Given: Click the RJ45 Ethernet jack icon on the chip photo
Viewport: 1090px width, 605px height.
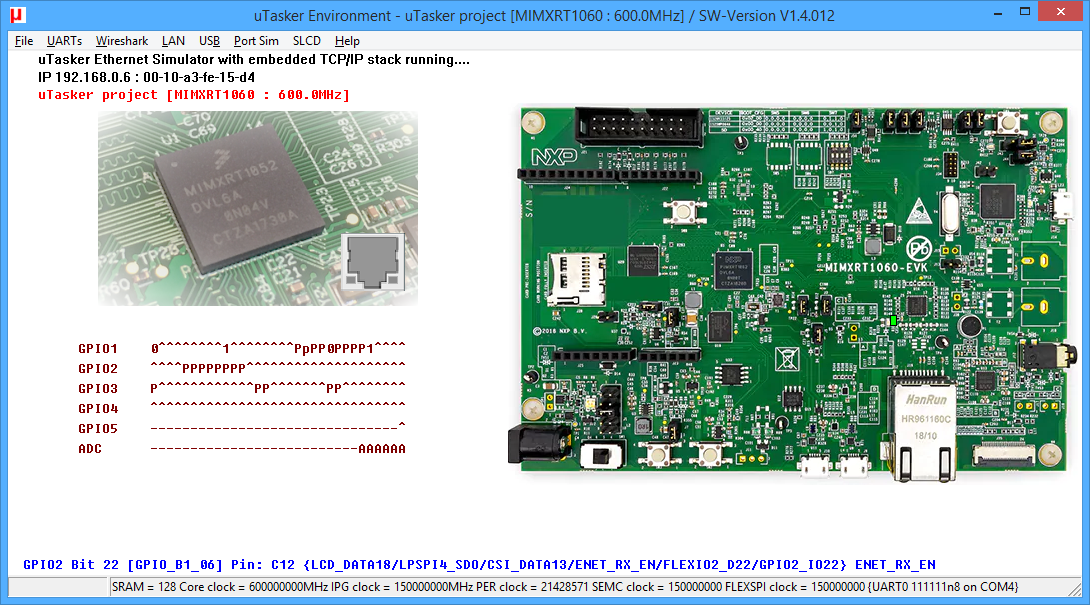Looking at the screenshot, I should (x=373, y=261).
